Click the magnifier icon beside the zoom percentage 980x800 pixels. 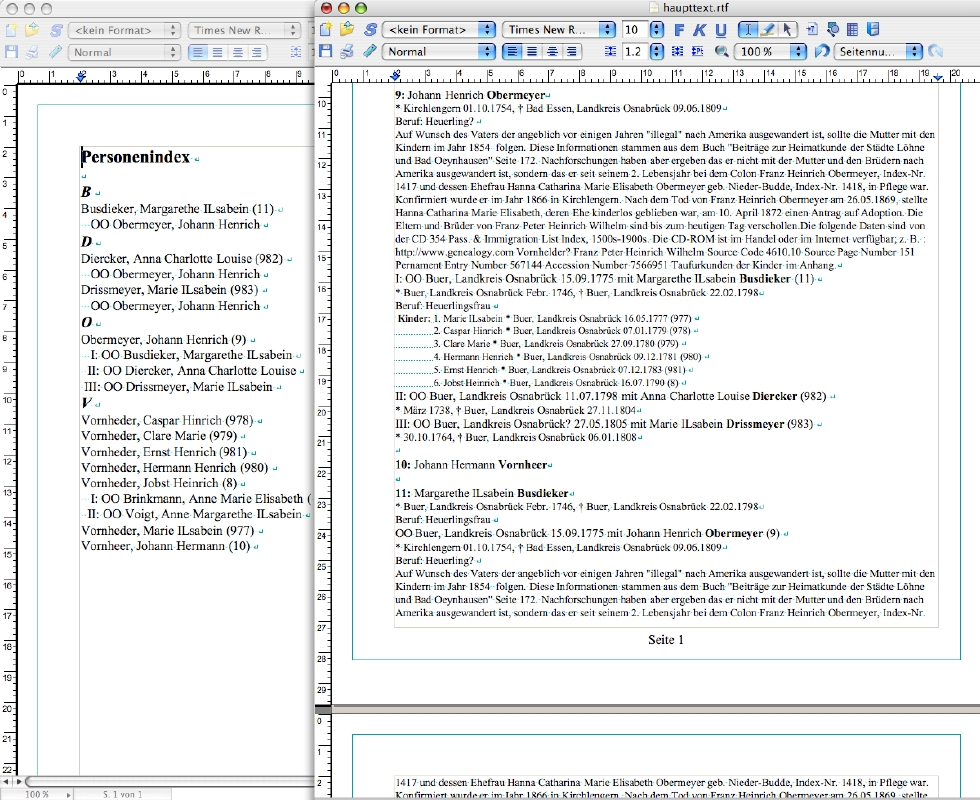(722, 51)
